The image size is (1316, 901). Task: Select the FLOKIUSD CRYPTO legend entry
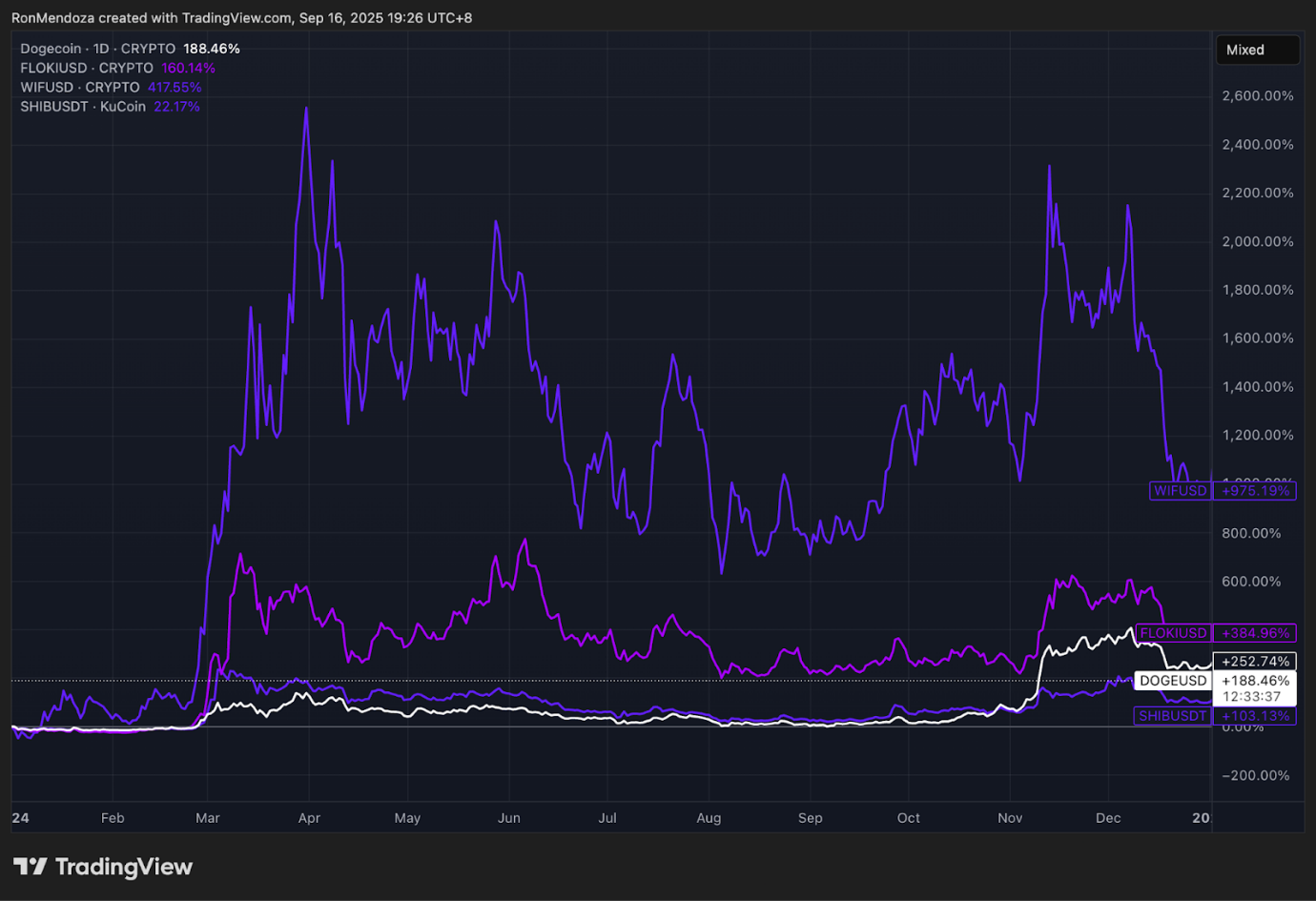[87, 68]
